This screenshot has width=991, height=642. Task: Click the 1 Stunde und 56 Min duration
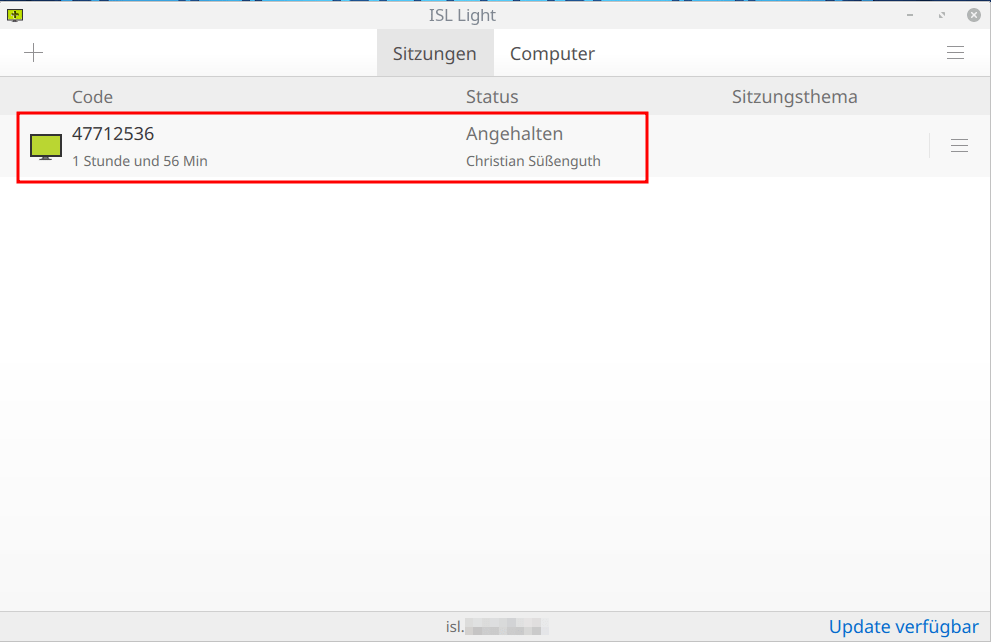[x=140, y=161]
